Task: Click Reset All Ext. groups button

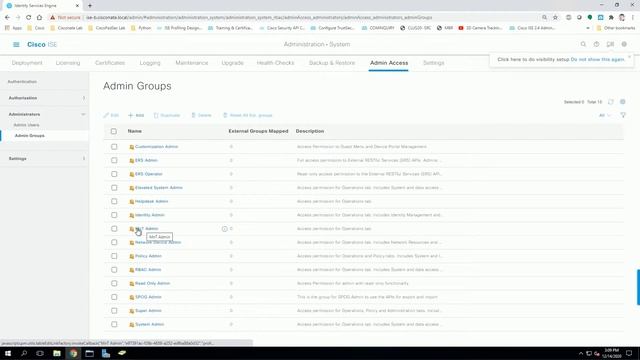Action: 247,116
